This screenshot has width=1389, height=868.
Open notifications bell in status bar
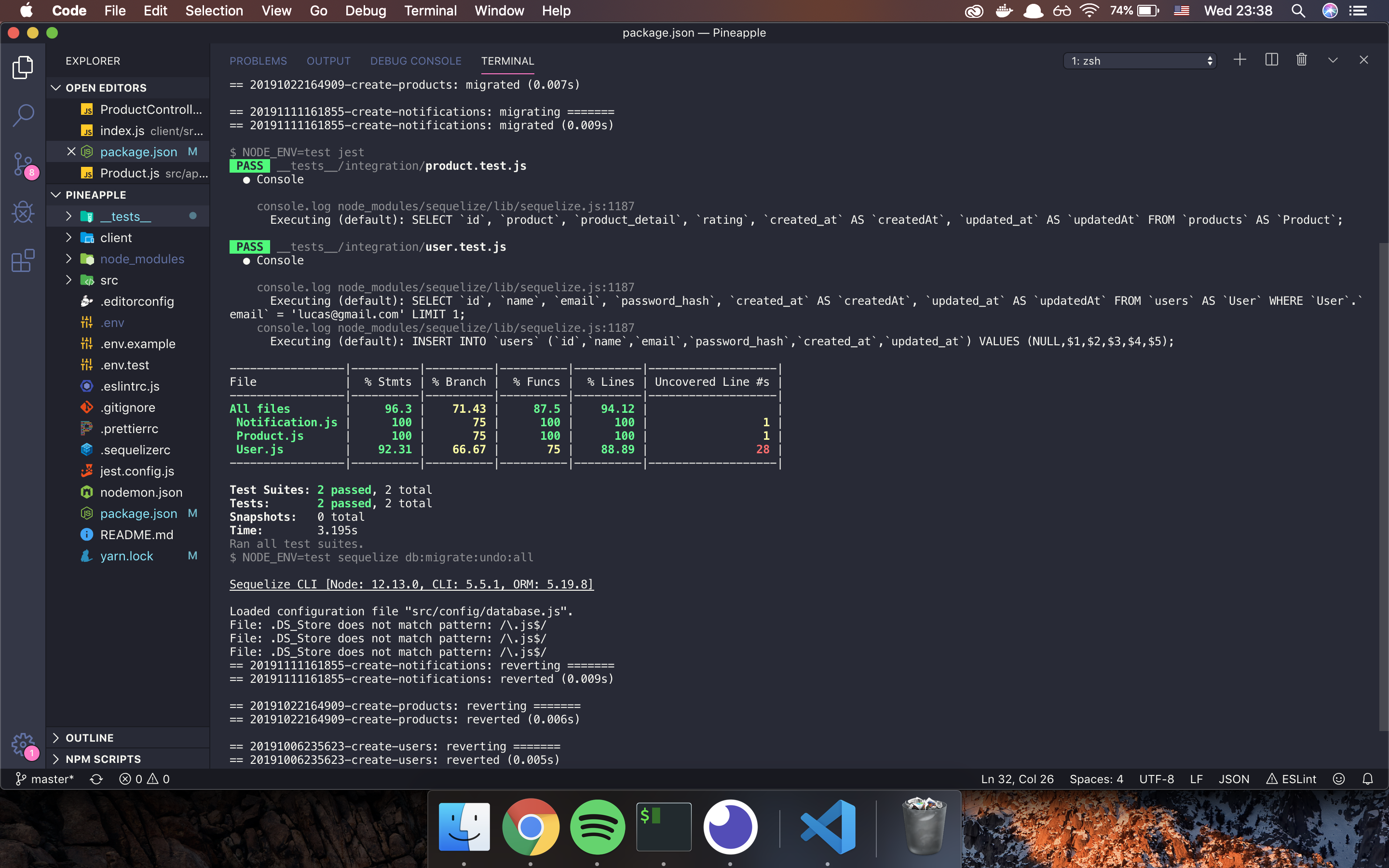coord(1368,779)
